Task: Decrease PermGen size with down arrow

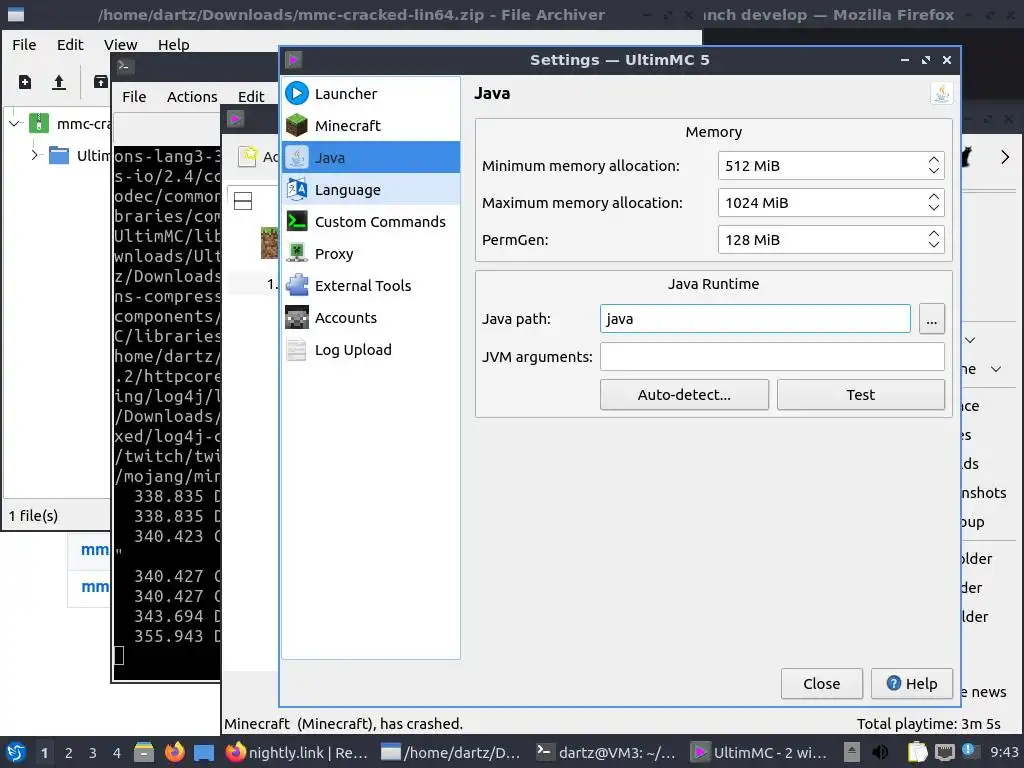Action: [x=934, y=246]
